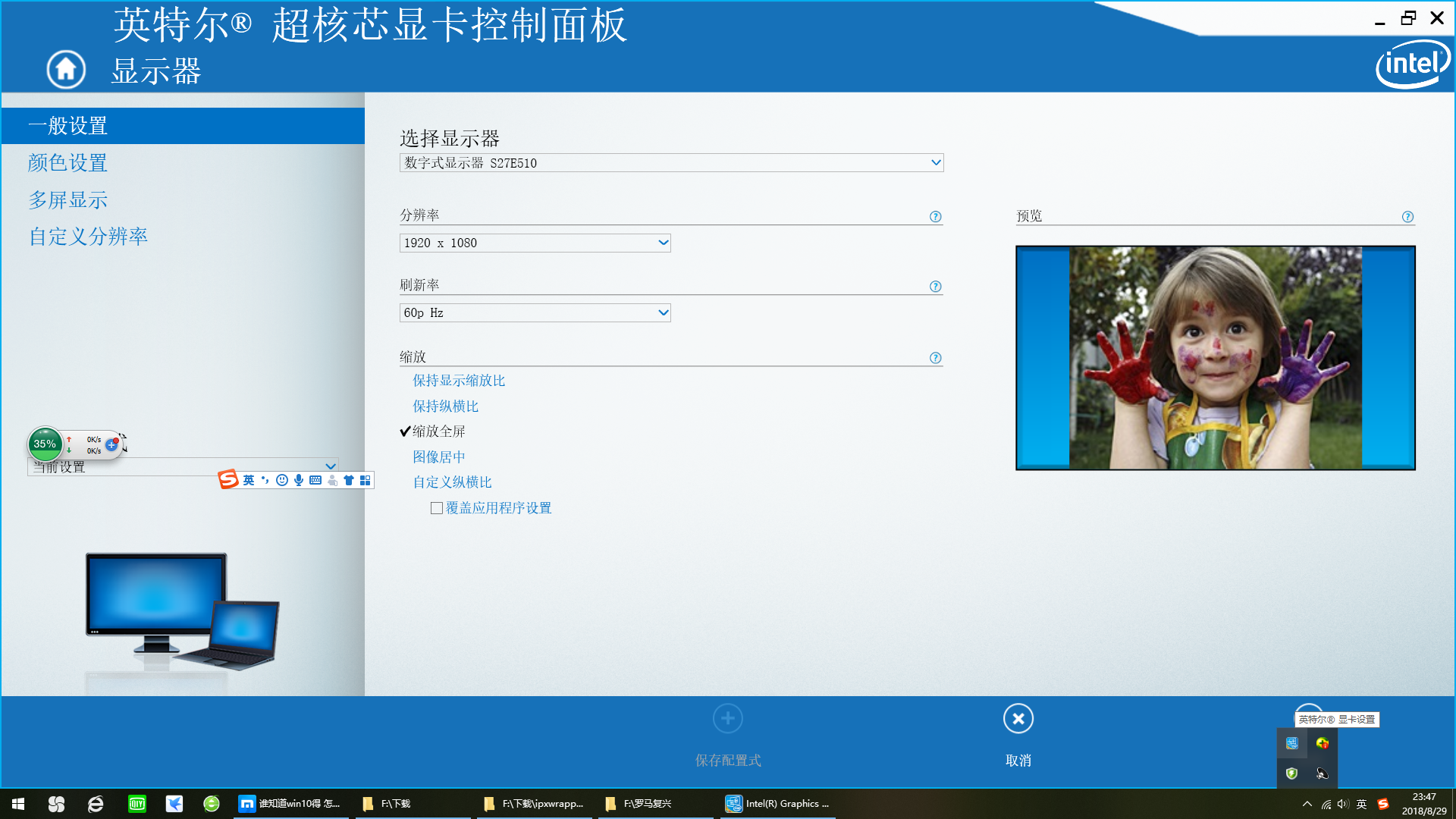Open the emoji panel on the Sogou toolbar

point(281,480)
